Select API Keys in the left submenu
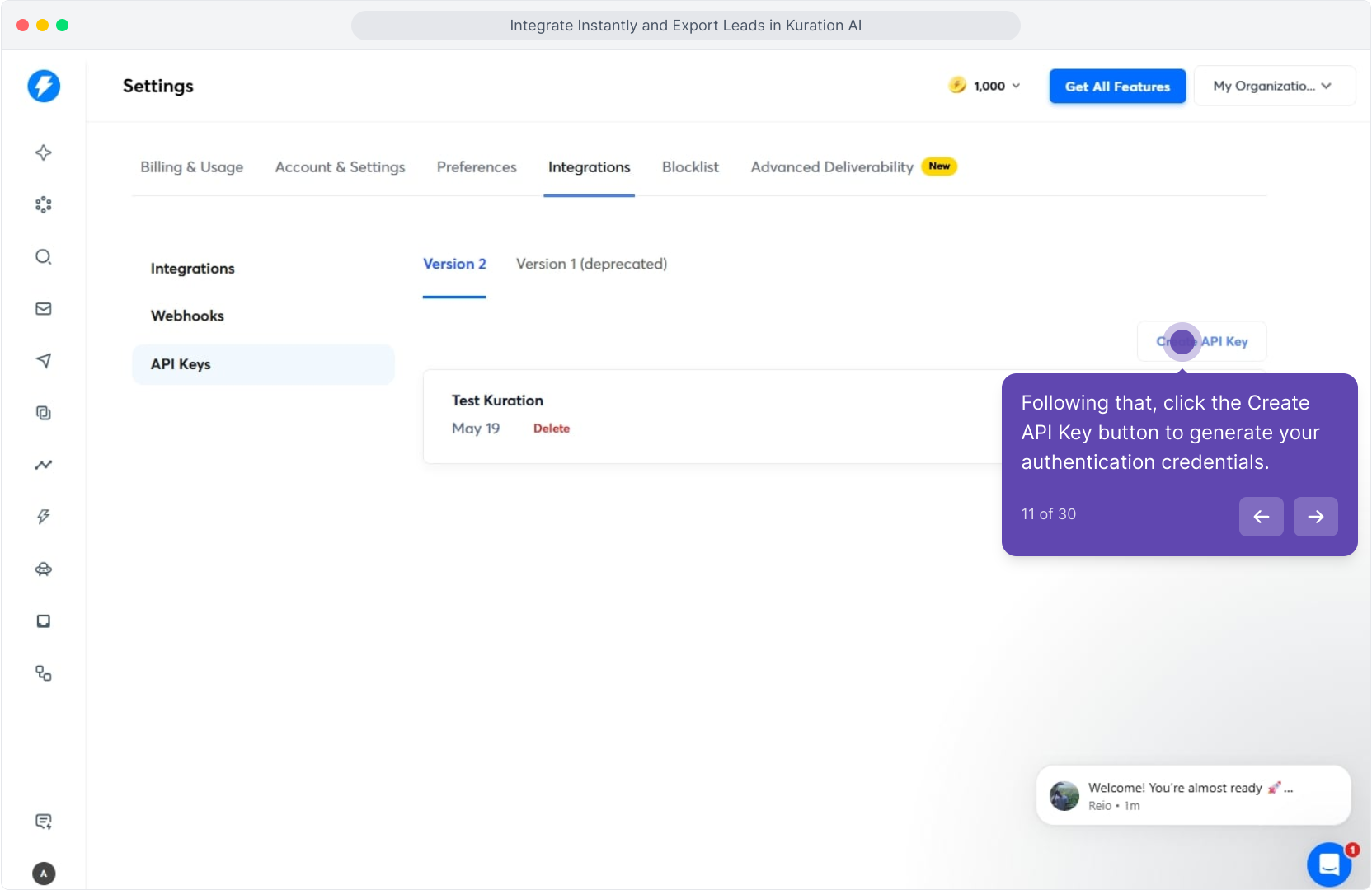1372x890 pixels. pyautogui.click(x=263, y=364)
